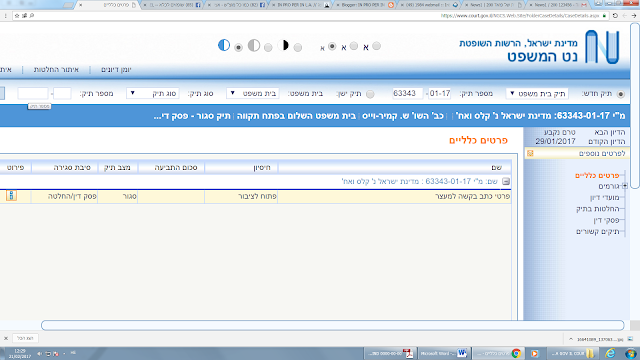Click the חיסיון column header
The width and height of the screenshot is (640, 360).
[x=241, y=167]
